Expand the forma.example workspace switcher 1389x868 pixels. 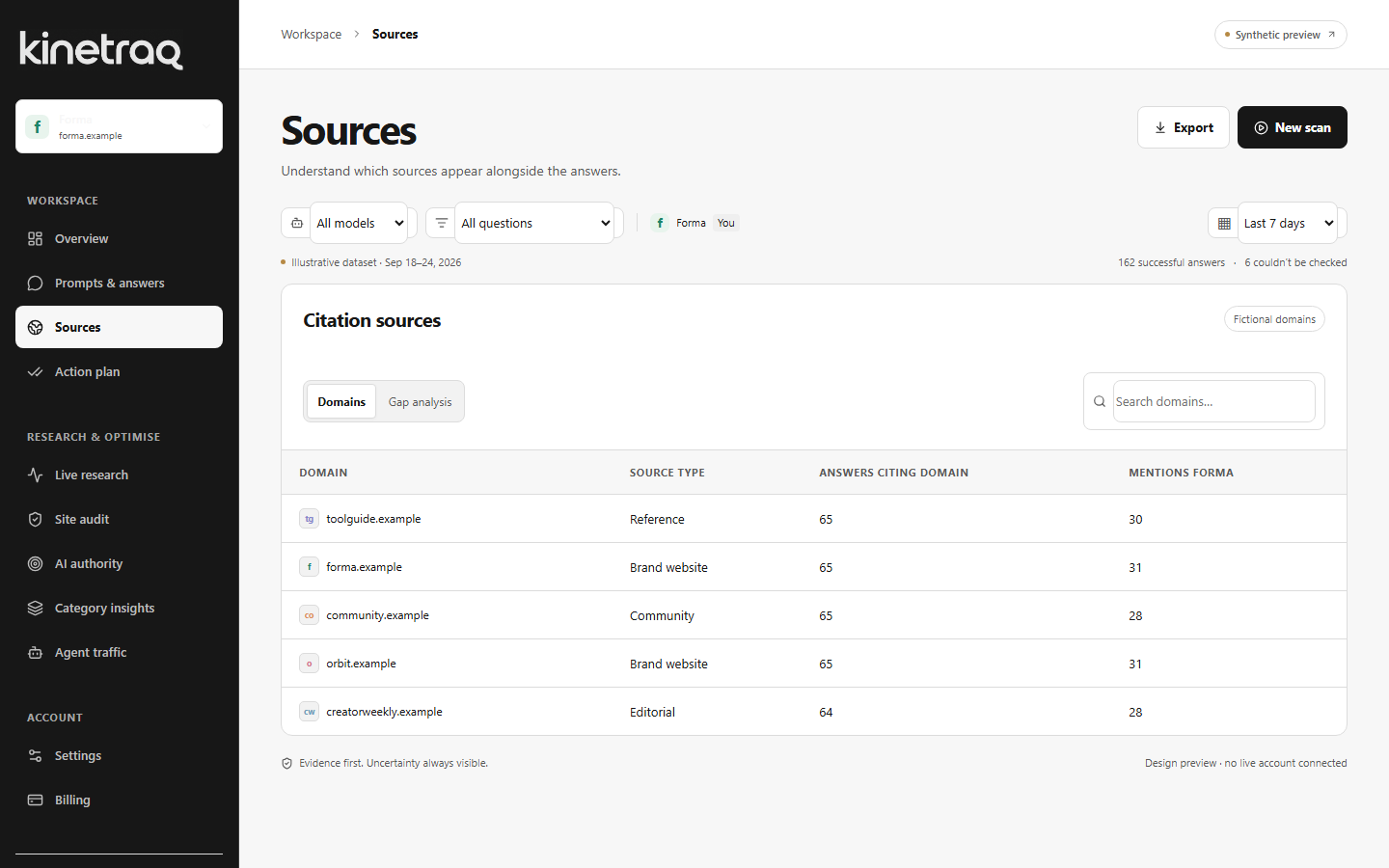pos(120,126)
